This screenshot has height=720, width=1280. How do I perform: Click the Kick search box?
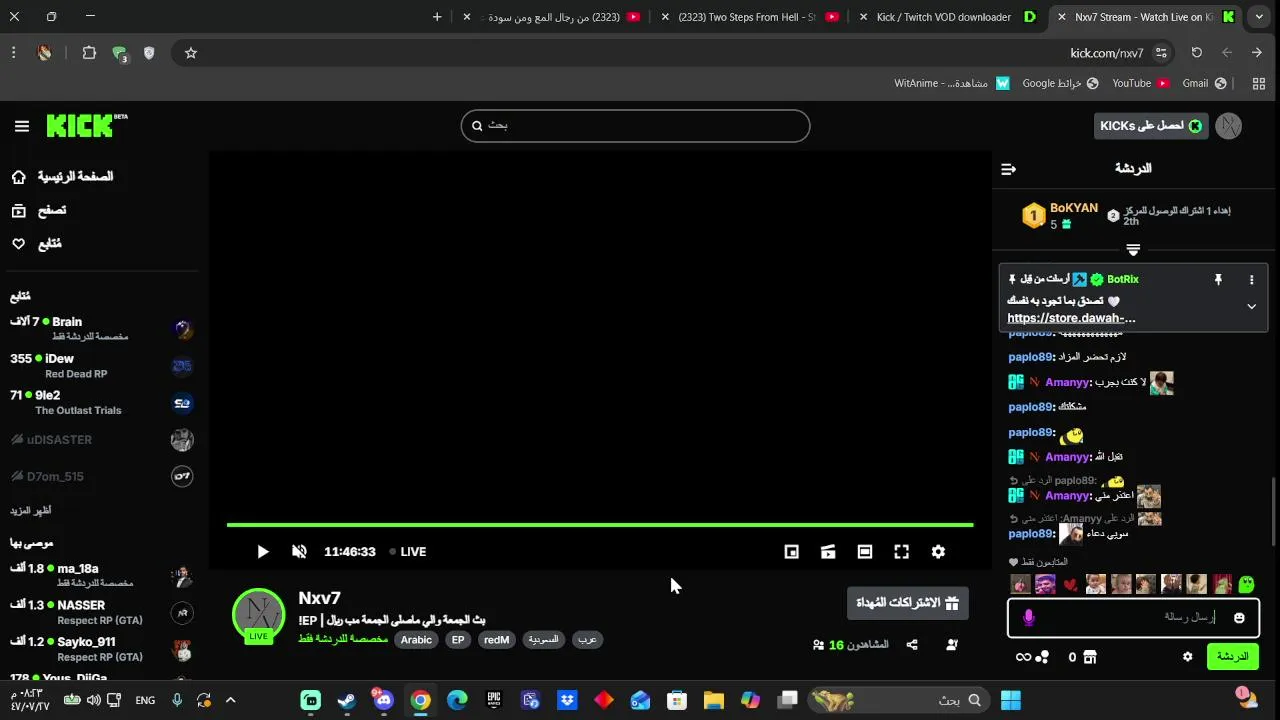[x=635, y=126]
